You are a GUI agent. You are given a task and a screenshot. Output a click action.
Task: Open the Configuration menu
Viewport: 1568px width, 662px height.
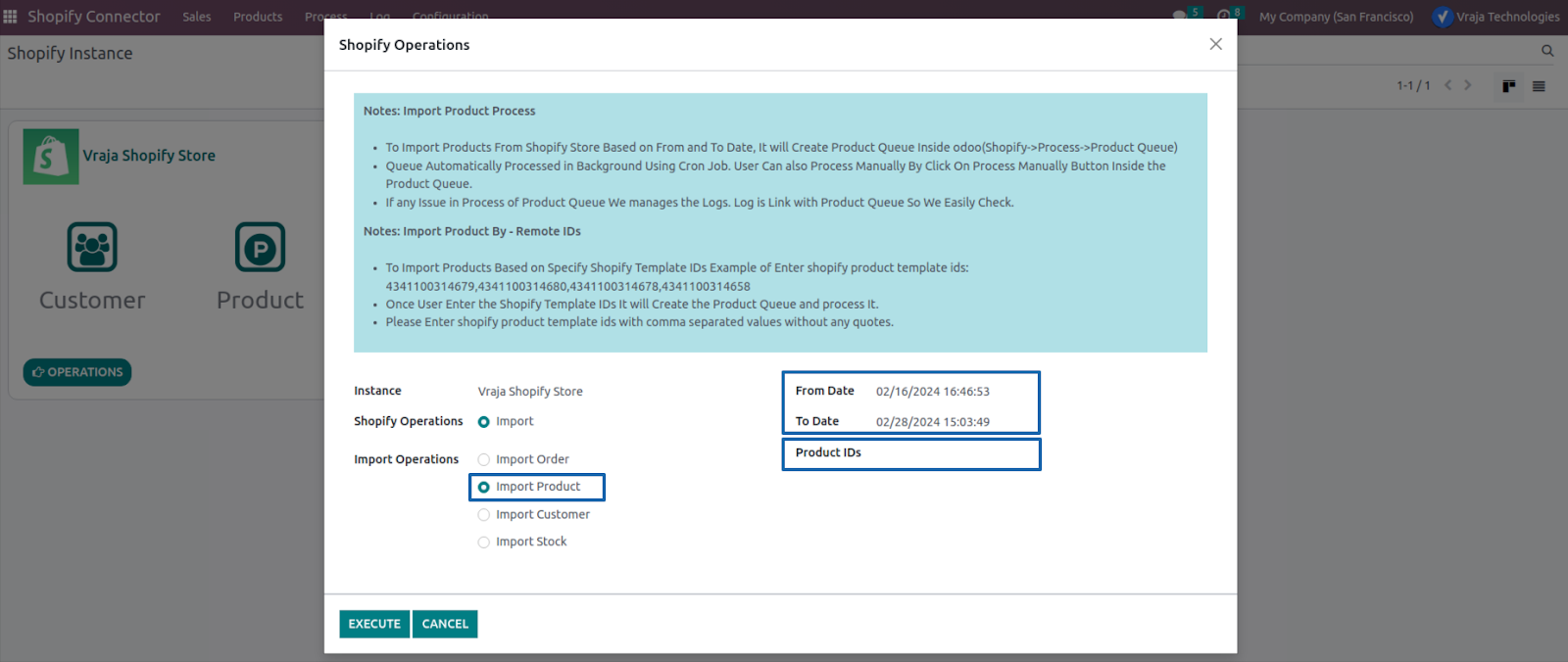point(450,17)
